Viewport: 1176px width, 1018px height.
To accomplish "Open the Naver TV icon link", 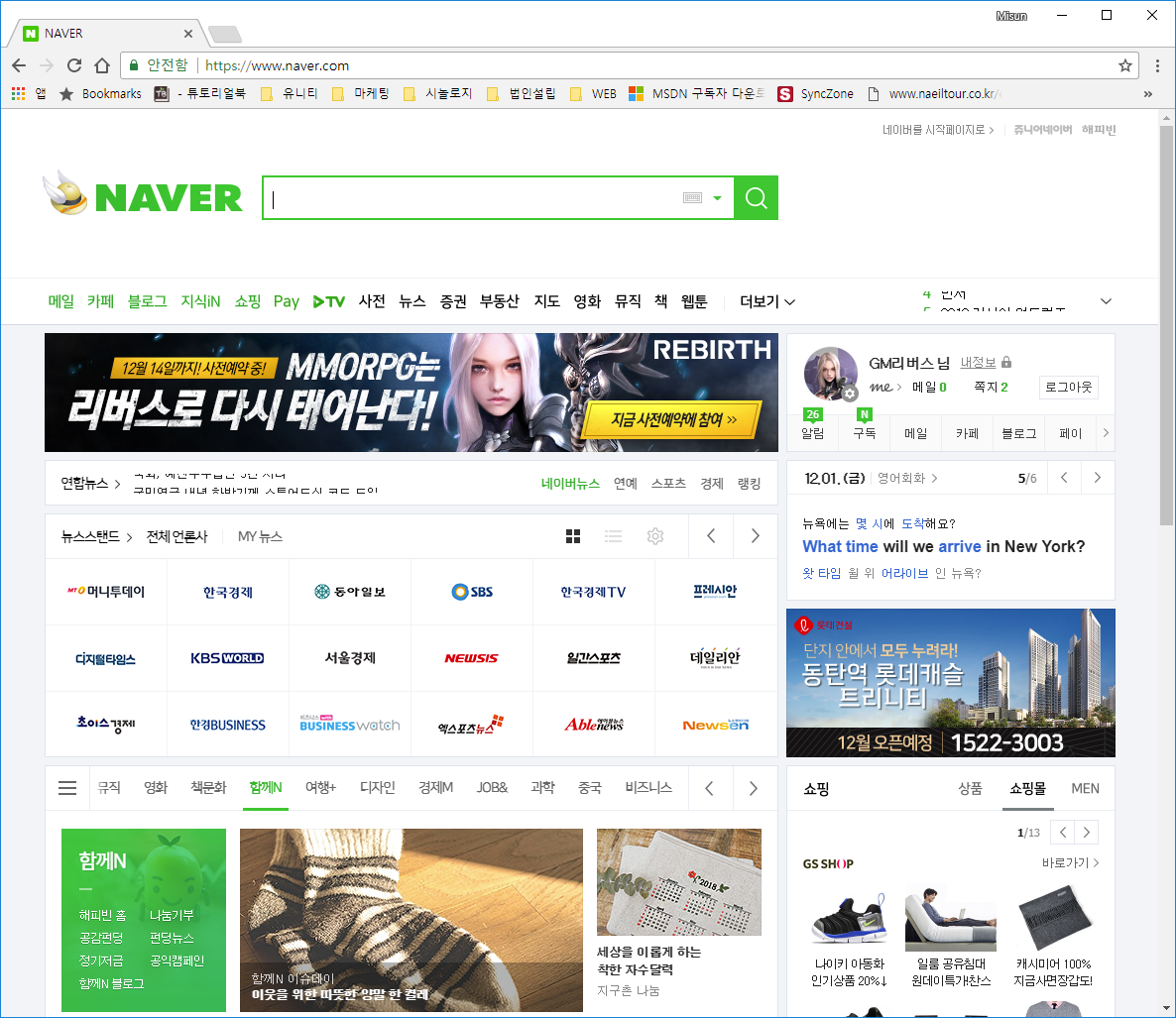I will click(329, 301).
